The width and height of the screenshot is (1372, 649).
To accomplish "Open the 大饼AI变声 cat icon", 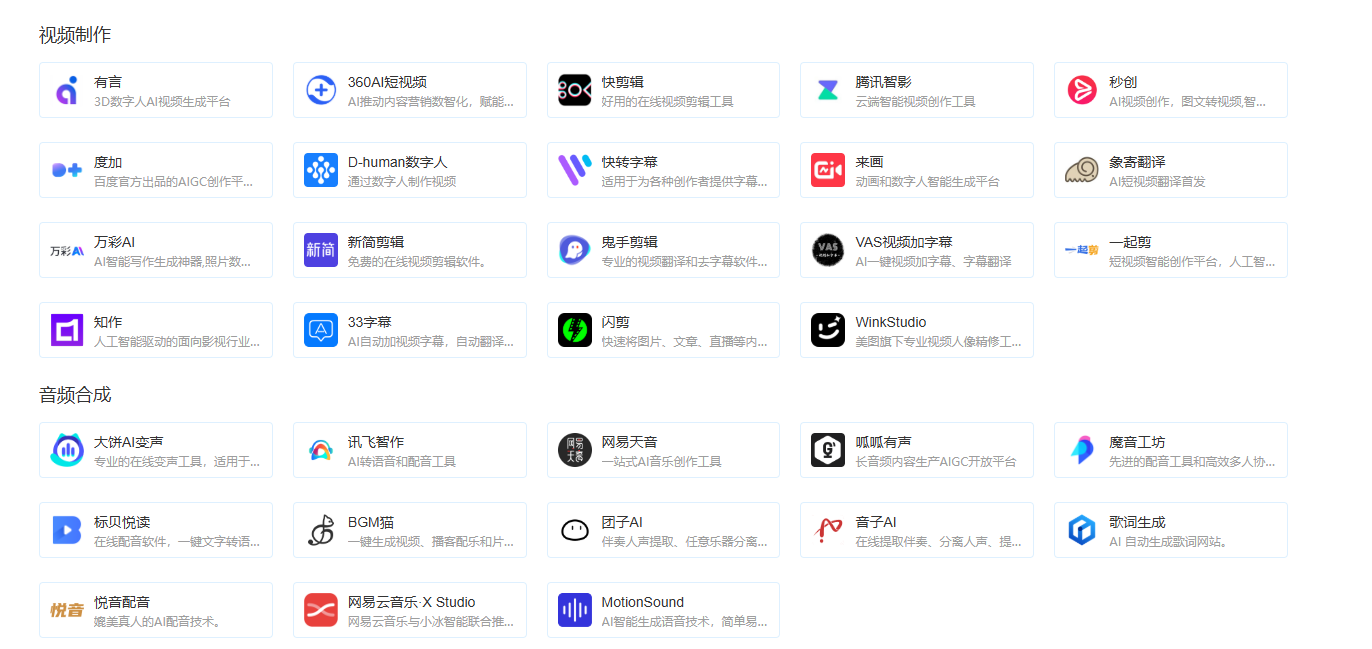I will pyautogui.click(x=67, y=450).
